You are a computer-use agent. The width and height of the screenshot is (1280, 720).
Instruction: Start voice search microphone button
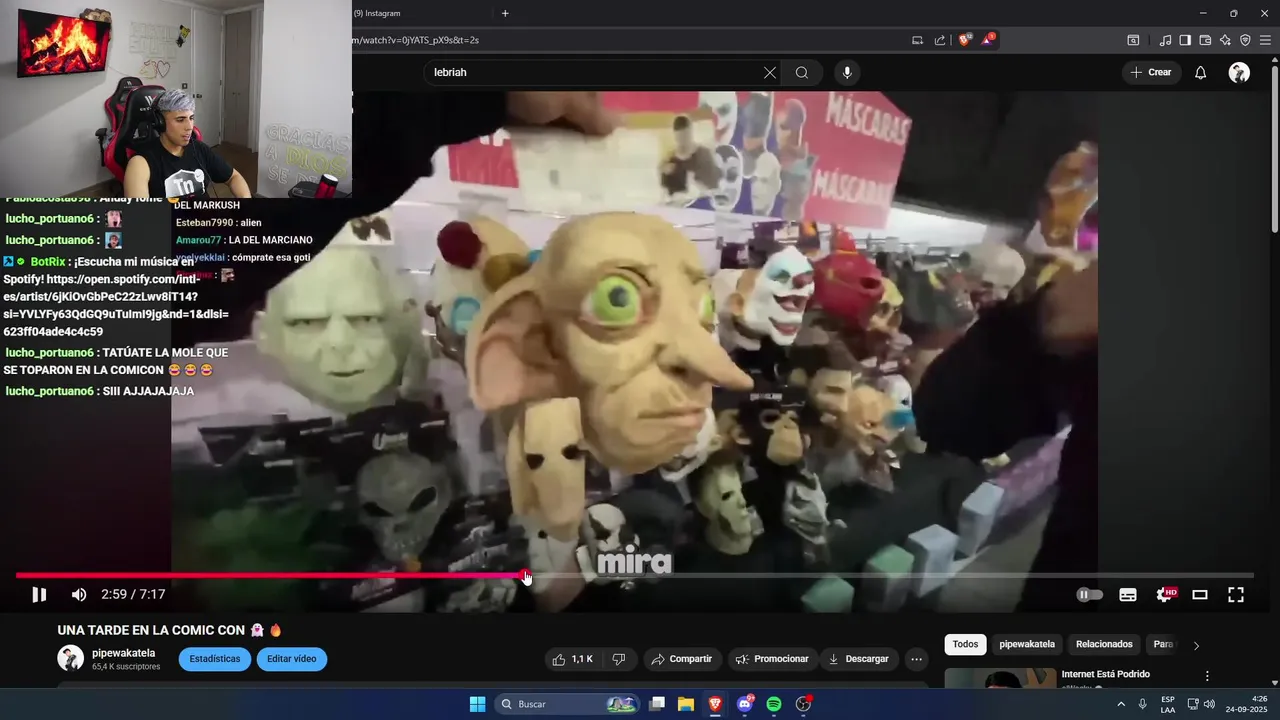click(x=847, y=72)
